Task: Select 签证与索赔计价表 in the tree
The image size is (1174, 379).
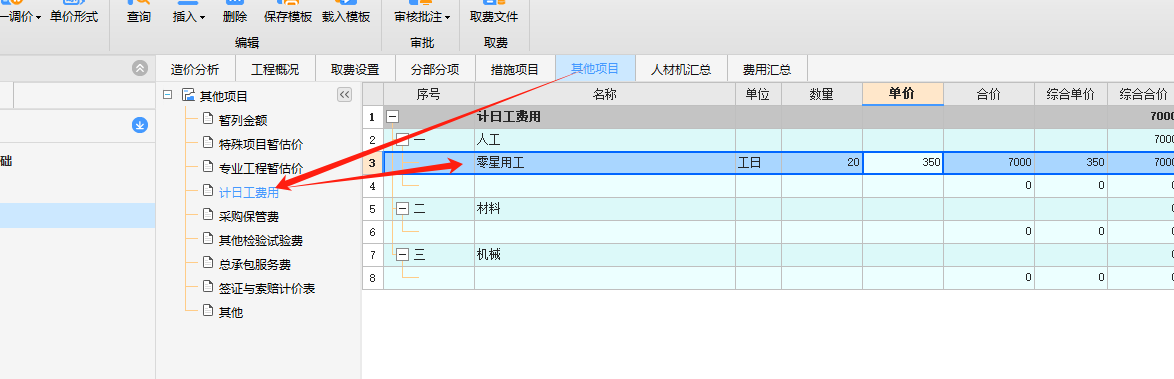Action: click(x=267, y=288)
